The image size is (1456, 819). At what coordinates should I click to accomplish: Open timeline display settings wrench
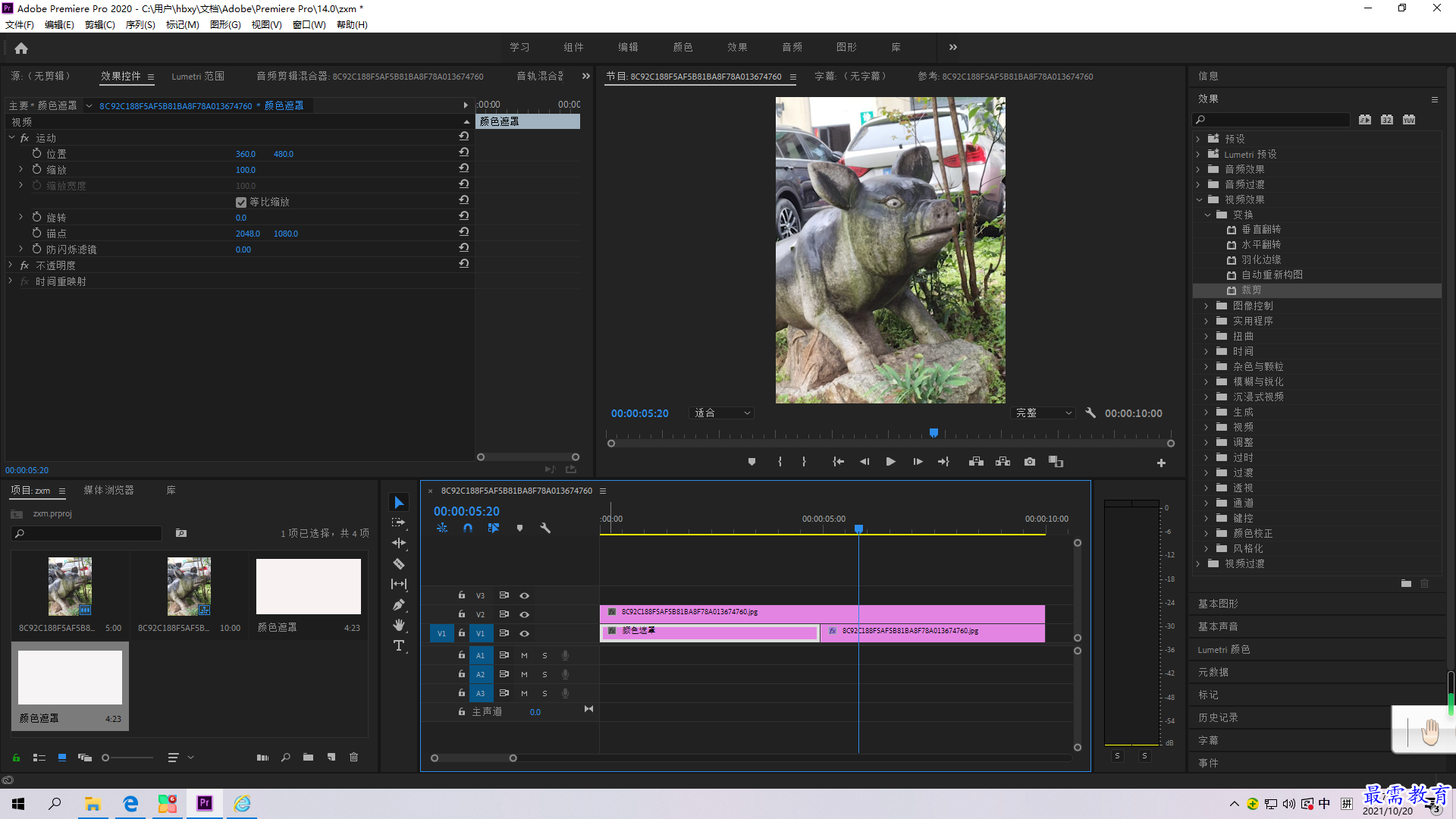pyautogui.click(x=545, y=528)
